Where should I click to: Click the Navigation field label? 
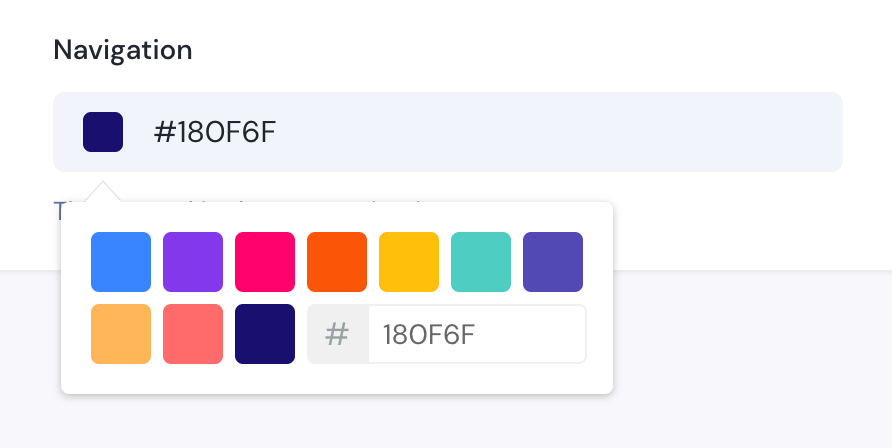point(123,49)
